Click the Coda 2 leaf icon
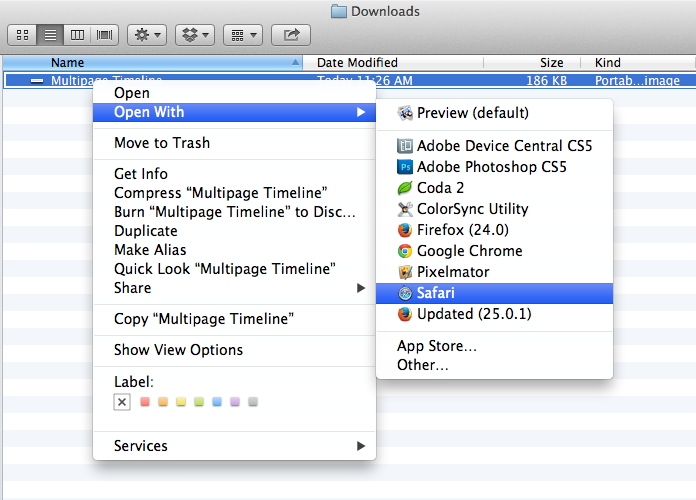Viewport: 696px width, 500px height. coord(405,188)
